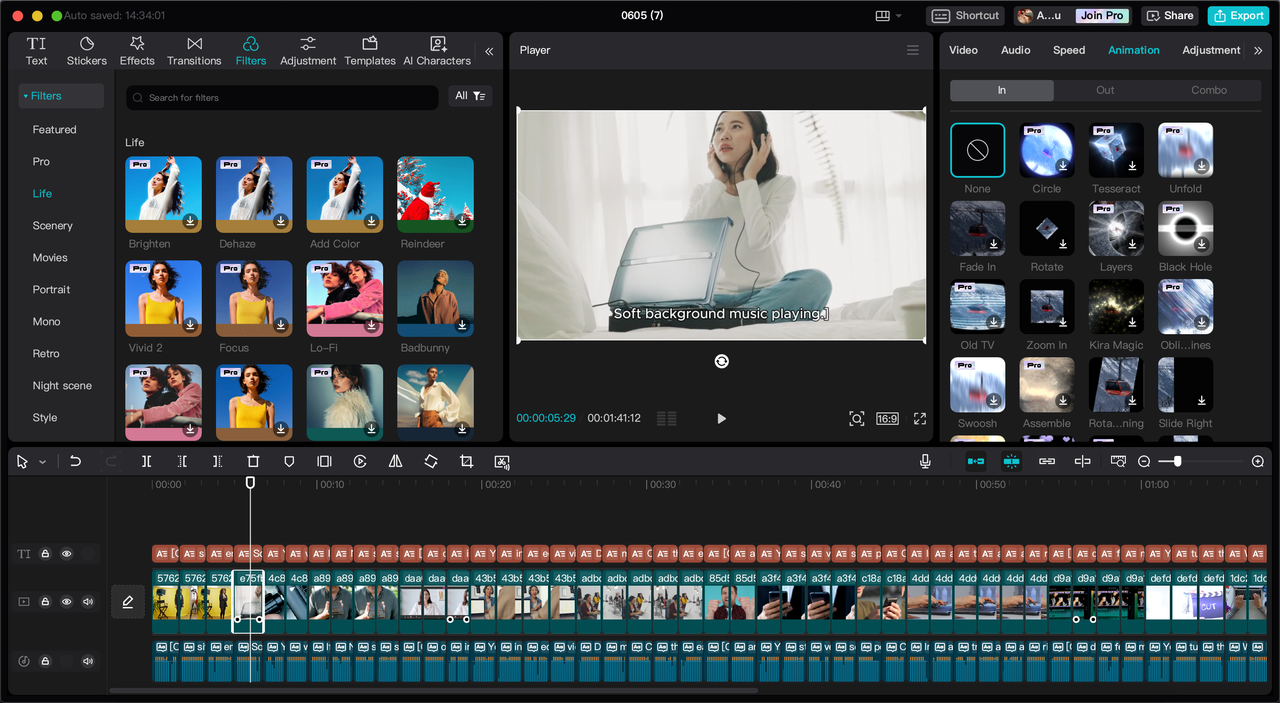Click the pencil cover edit button
The image size is (1280, 703).
(x=128, y=602)
